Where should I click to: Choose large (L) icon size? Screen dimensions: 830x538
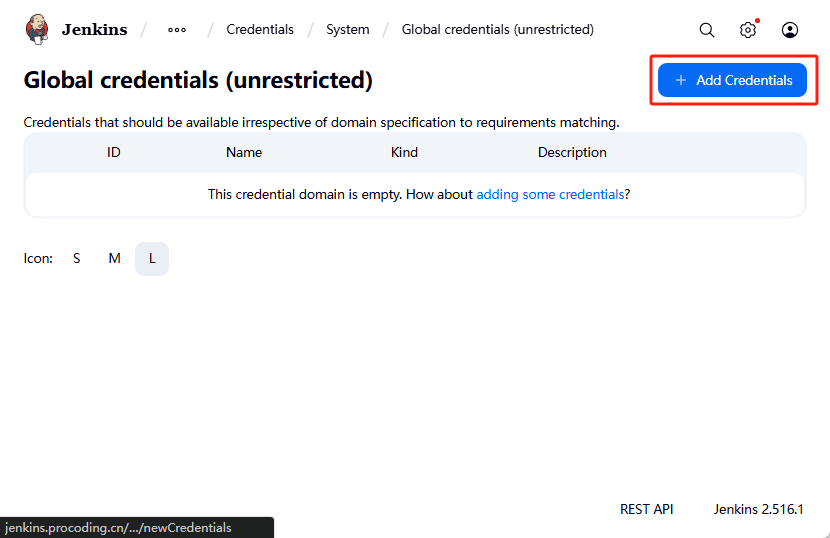152,258
